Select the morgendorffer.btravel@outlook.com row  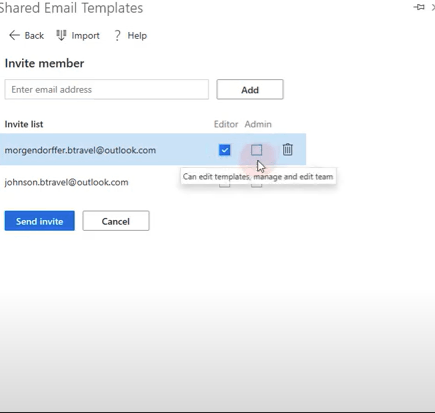coord(153,149)
